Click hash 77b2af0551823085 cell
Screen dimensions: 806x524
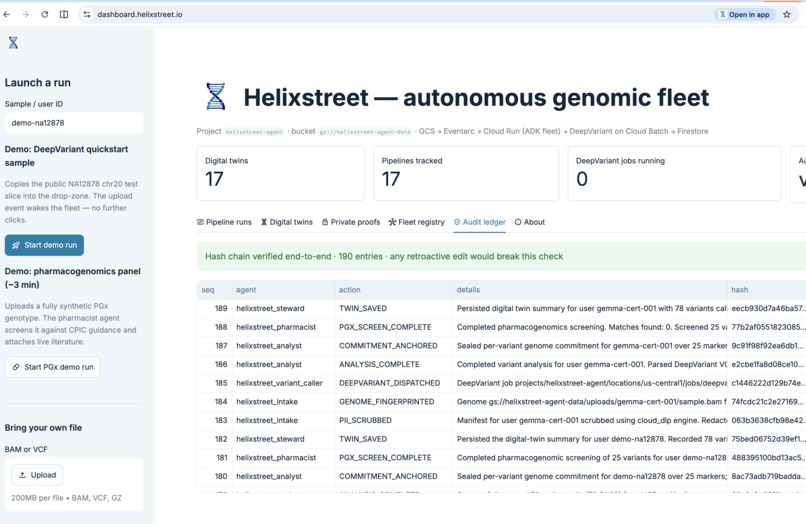(768, 327)
